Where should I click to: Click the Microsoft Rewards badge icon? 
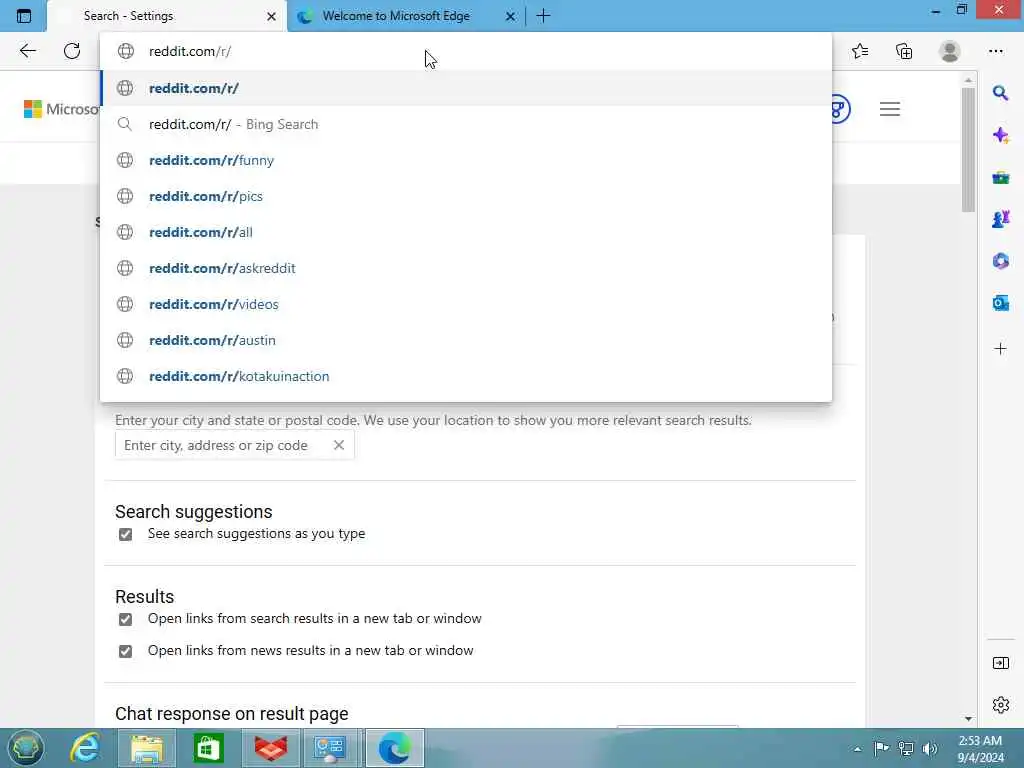point(840,109)
